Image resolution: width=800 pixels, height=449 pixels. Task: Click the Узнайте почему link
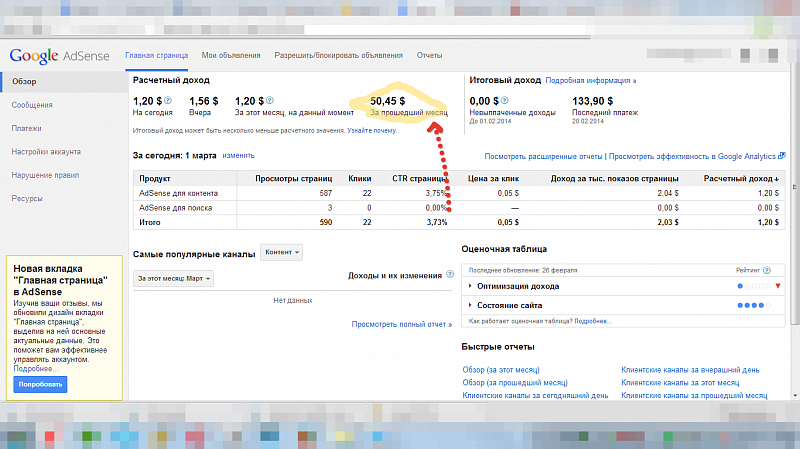(372, 131)
